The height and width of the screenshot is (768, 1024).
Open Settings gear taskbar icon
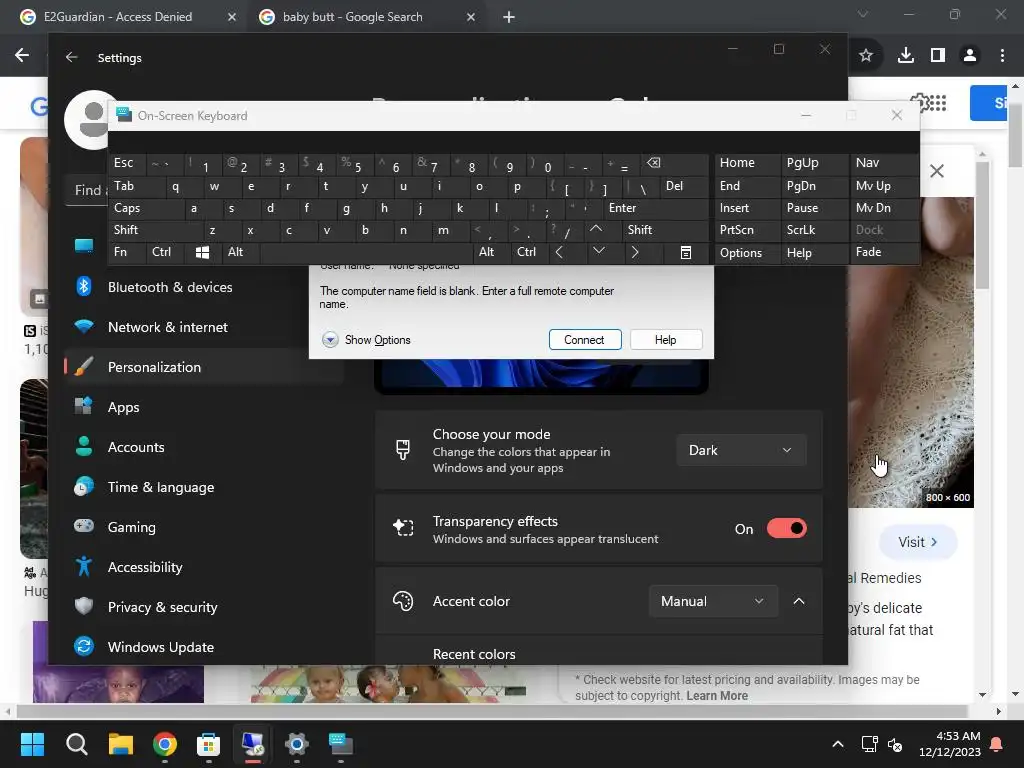tap(296, 744)
